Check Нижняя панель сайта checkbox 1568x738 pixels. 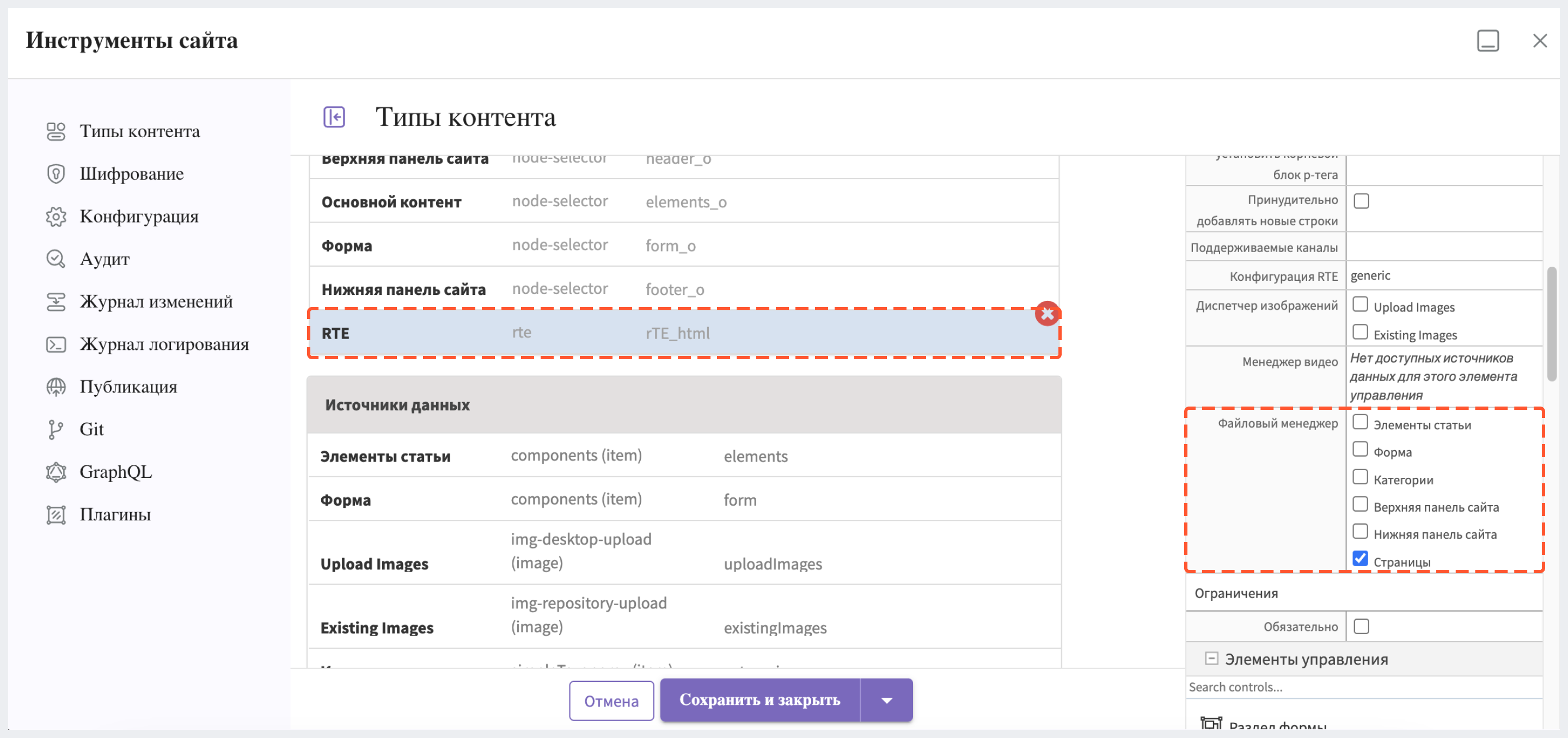(1360, 531)
